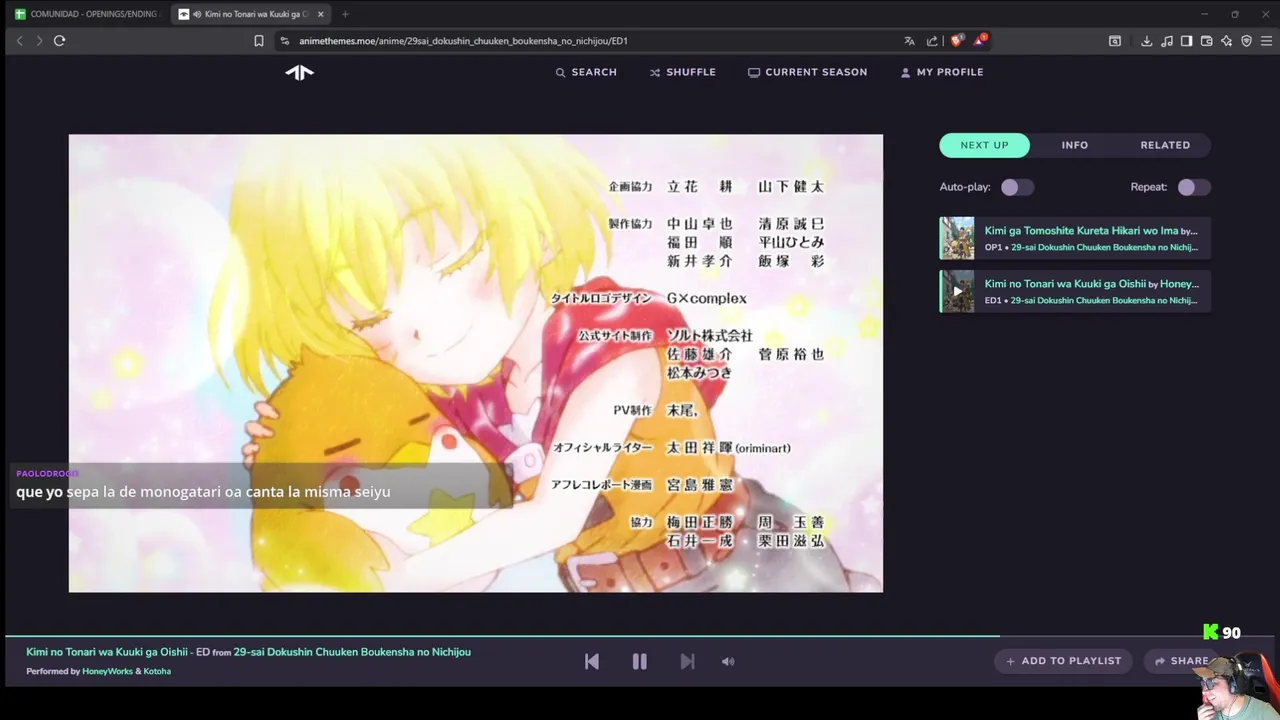Open the media controls music-note icon

coord(1167,41)
